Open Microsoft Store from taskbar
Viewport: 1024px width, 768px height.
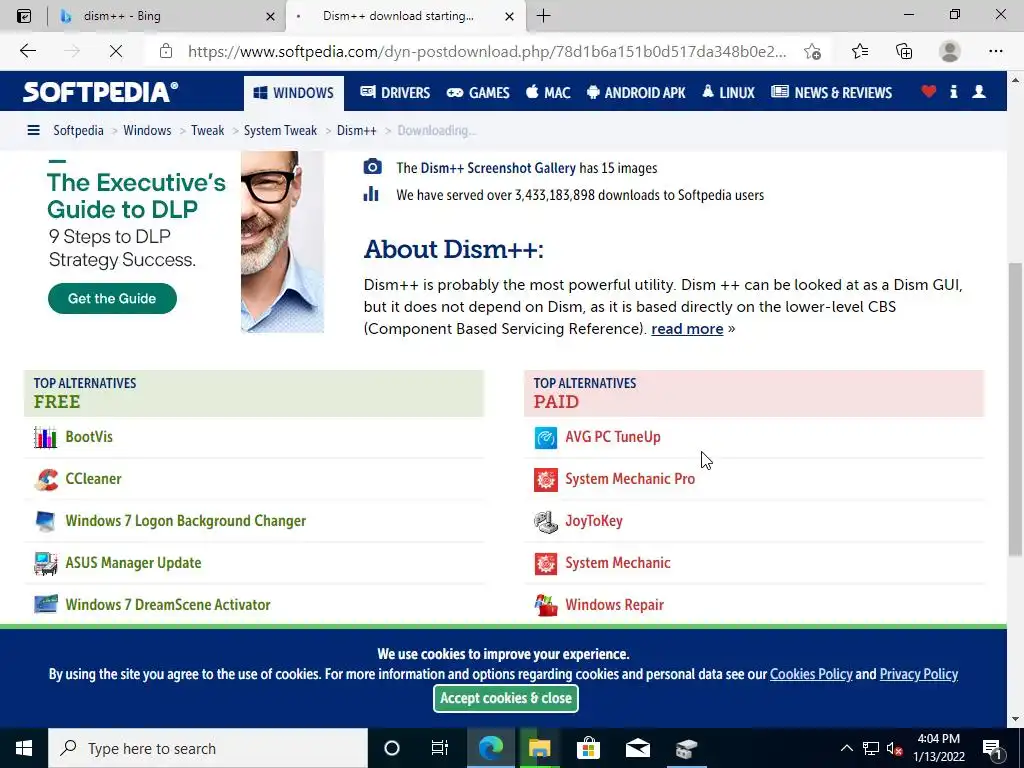[x=588, y=748]
